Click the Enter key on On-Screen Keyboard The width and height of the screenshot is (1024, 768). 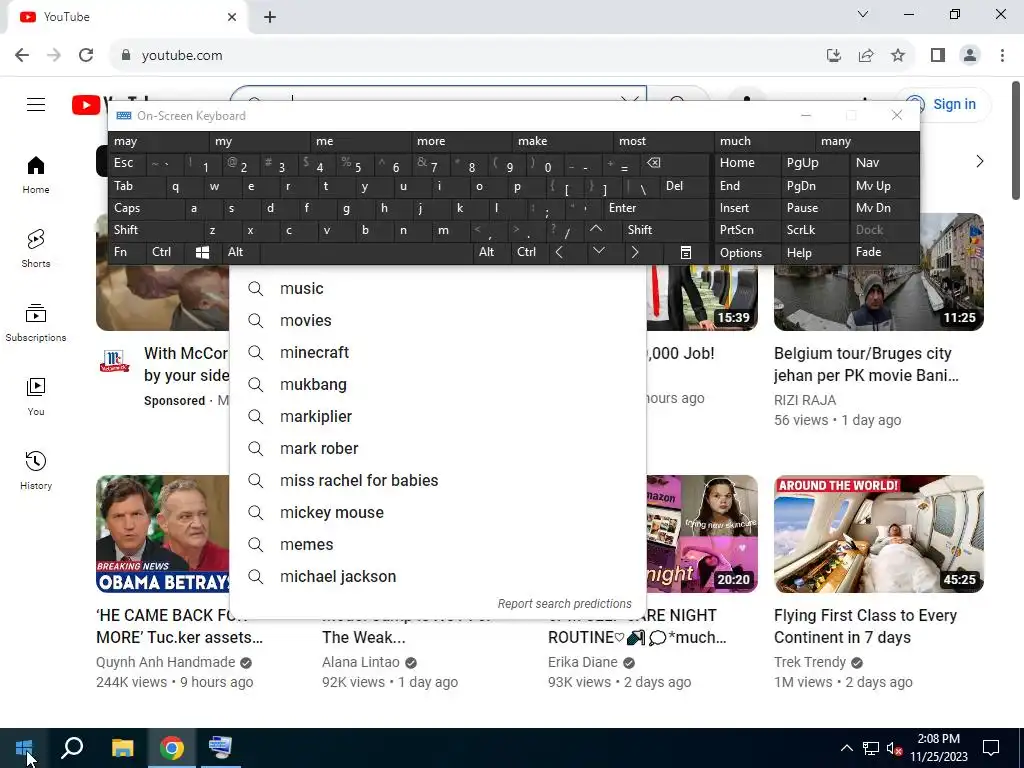coord(656,208)
